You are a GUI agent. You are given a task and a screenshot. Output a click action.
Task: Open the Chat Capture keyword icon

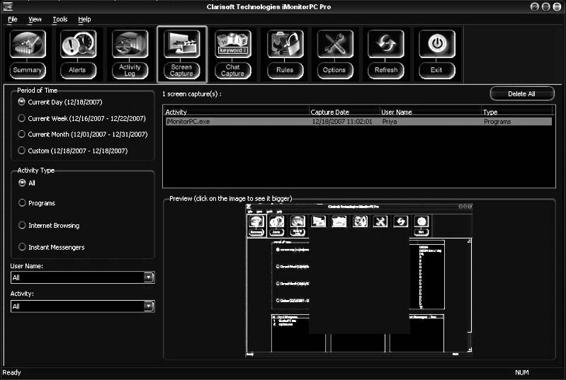point(233,44)
